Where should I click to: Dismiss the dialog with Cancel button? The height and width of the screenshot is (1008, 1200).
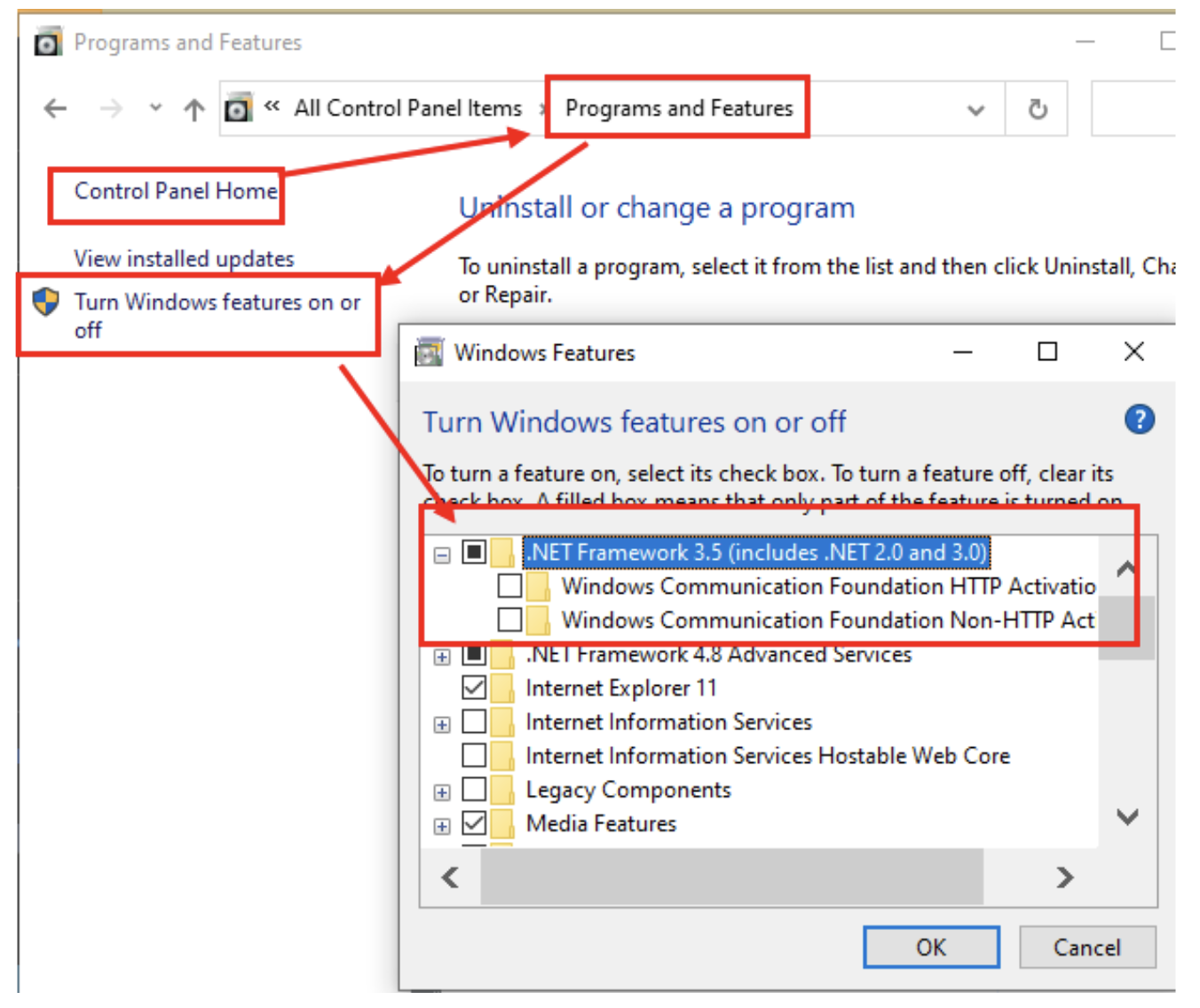point(1087,948)
